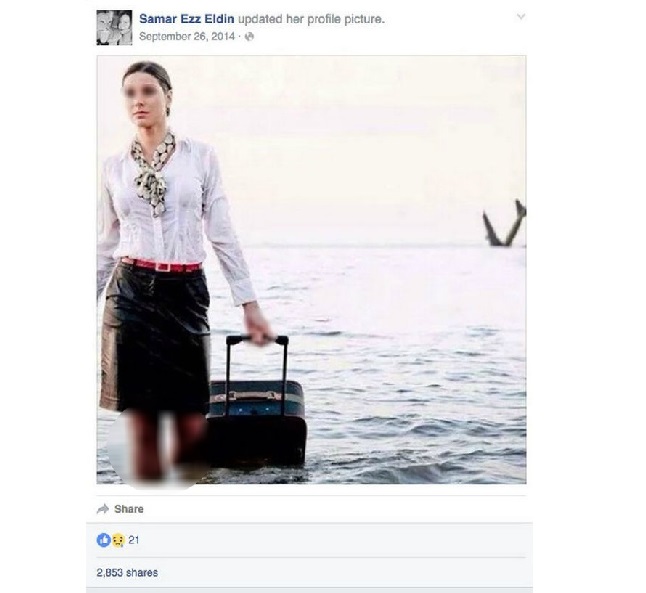Show who reacted via the 21 count

click(x=133, y=540)
